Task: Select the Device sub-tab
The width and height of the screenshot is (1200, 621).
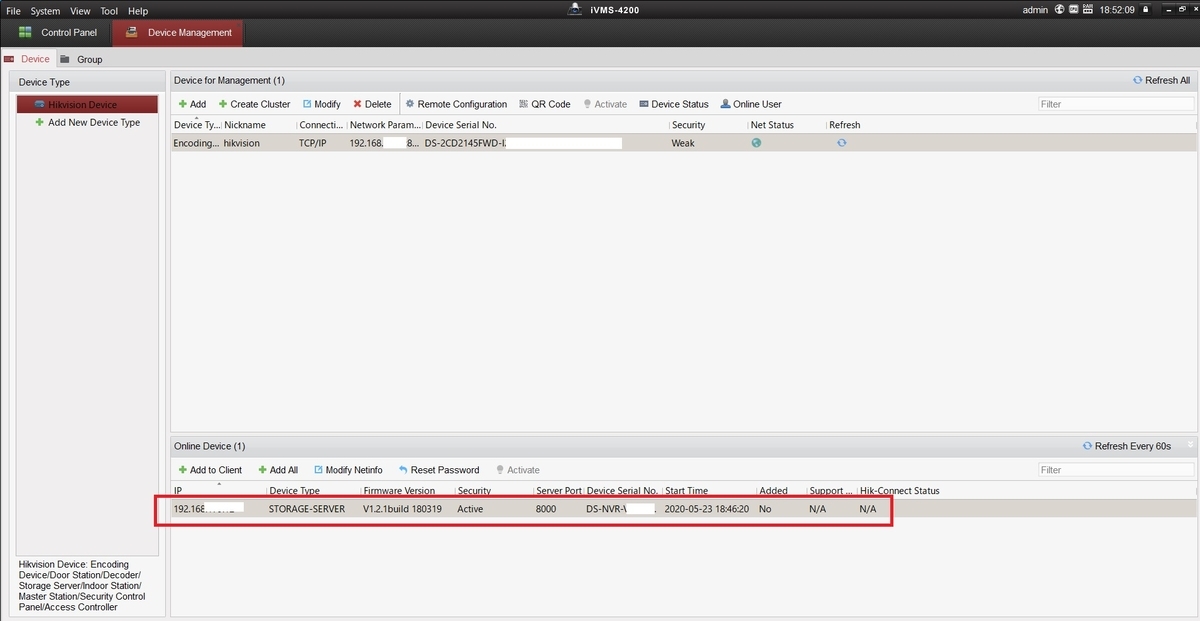Action: coord(27,59)
